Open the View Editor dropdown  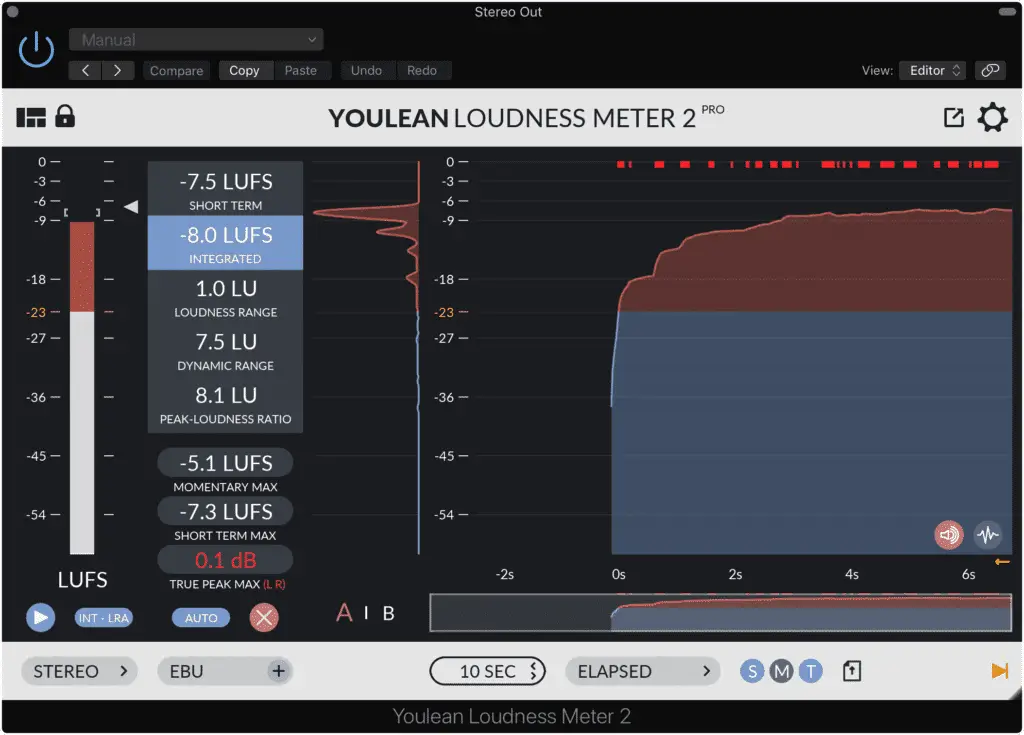coord(933,71)
